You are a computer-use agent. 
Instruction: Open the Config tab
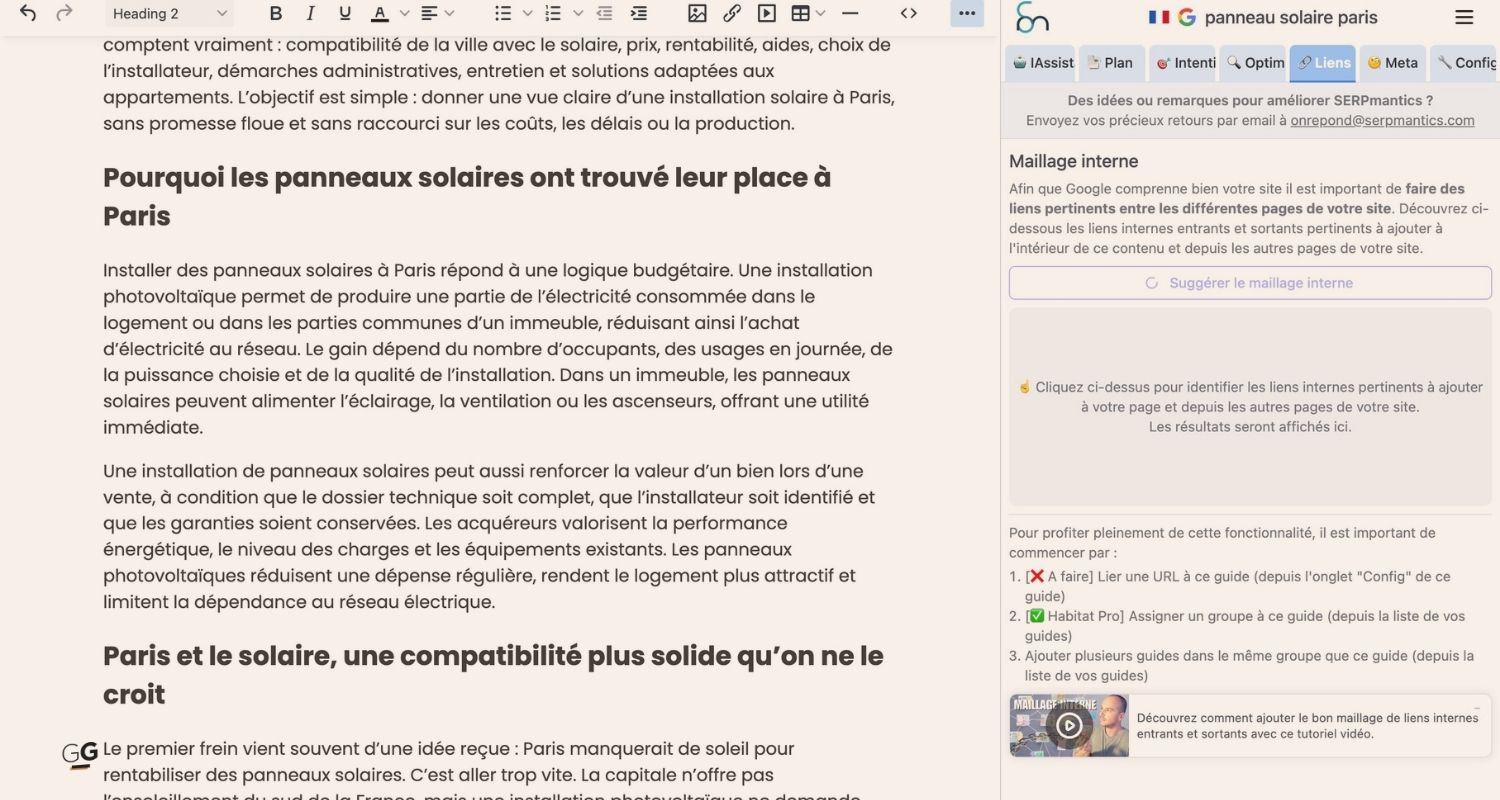(x=1465, y=62)
